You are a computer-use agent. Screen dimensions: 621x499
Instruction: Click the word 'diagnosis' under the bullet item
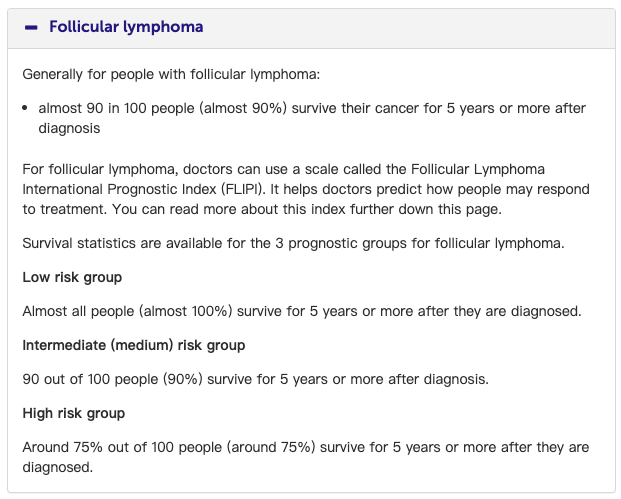pos(69,128)
